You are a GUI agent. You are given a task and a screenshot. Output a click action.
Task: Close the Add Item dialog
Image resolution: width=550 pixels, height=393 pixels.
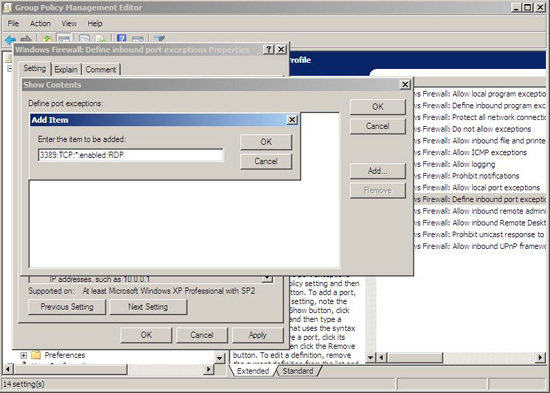click(292, 120)
